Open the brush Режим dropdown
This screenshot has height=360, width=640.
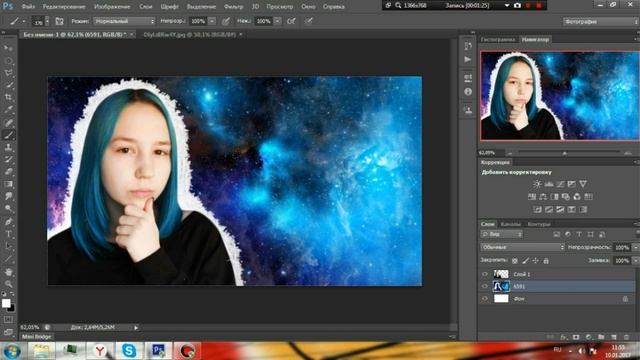click(124, 21)
